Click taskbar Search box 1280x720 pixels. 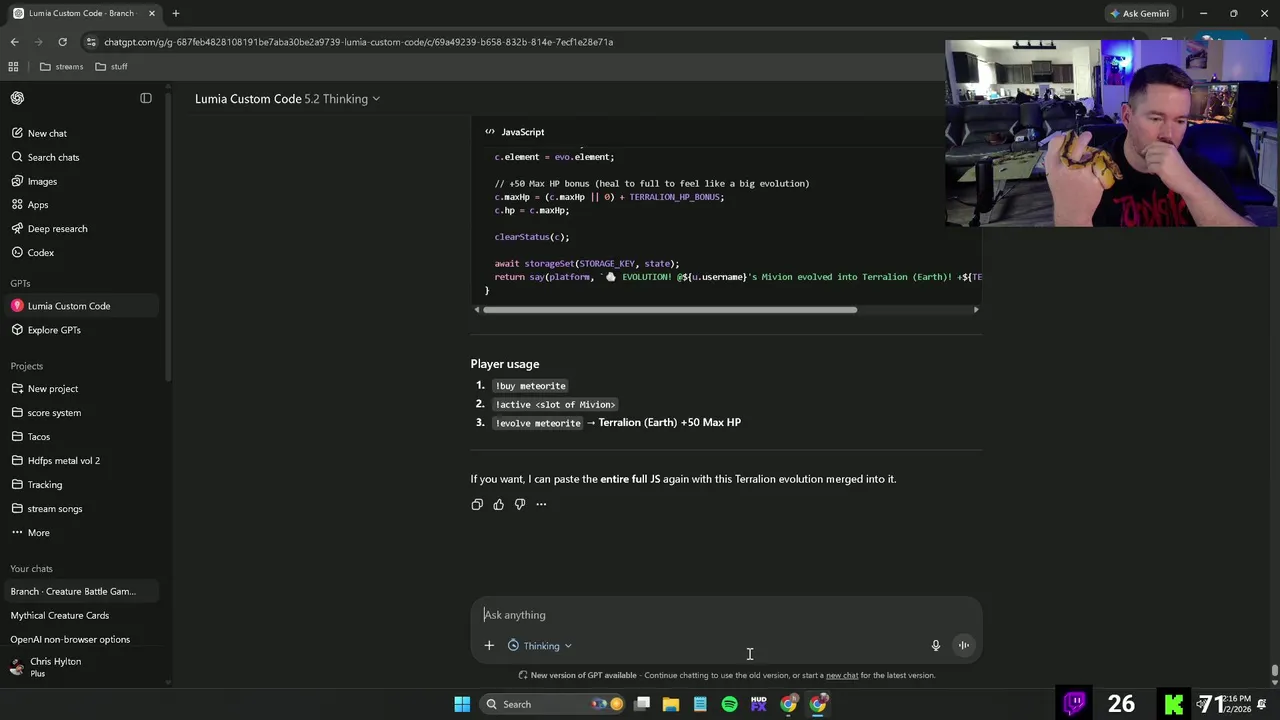point(554,704)
